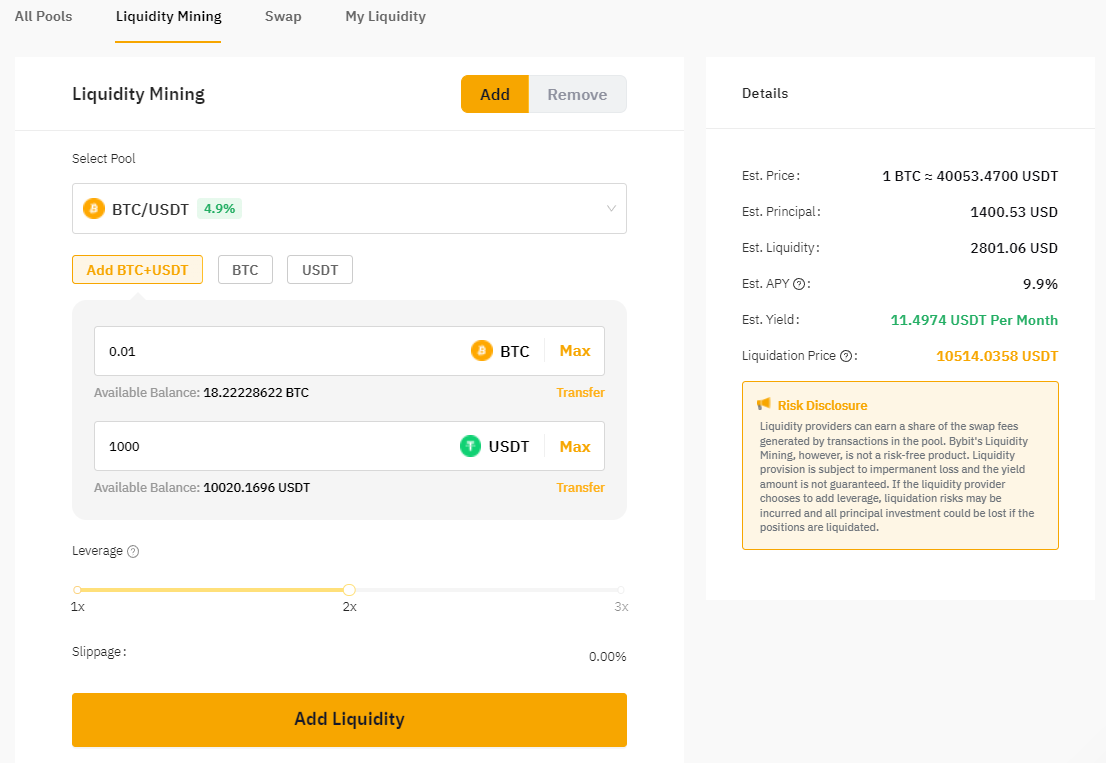Select the BTC only option
1106x763 pixels.
[245, 270]
